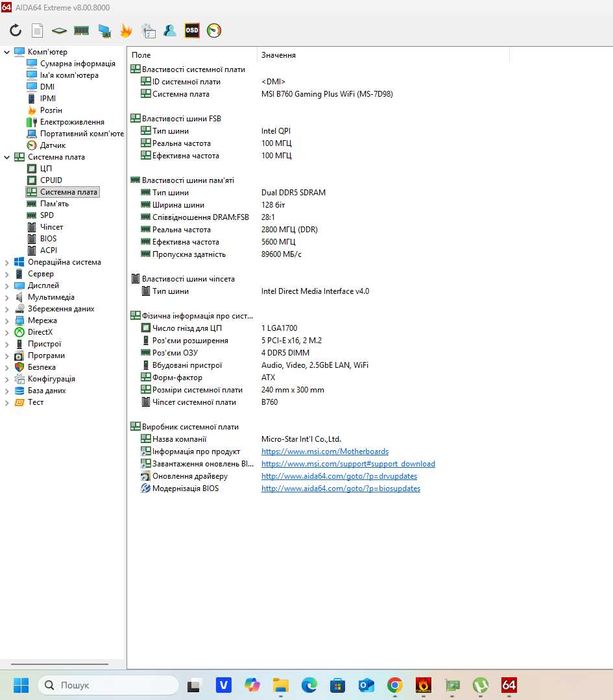Expand the Операційна система node
The image size is (613, 700).
(7, 262)
